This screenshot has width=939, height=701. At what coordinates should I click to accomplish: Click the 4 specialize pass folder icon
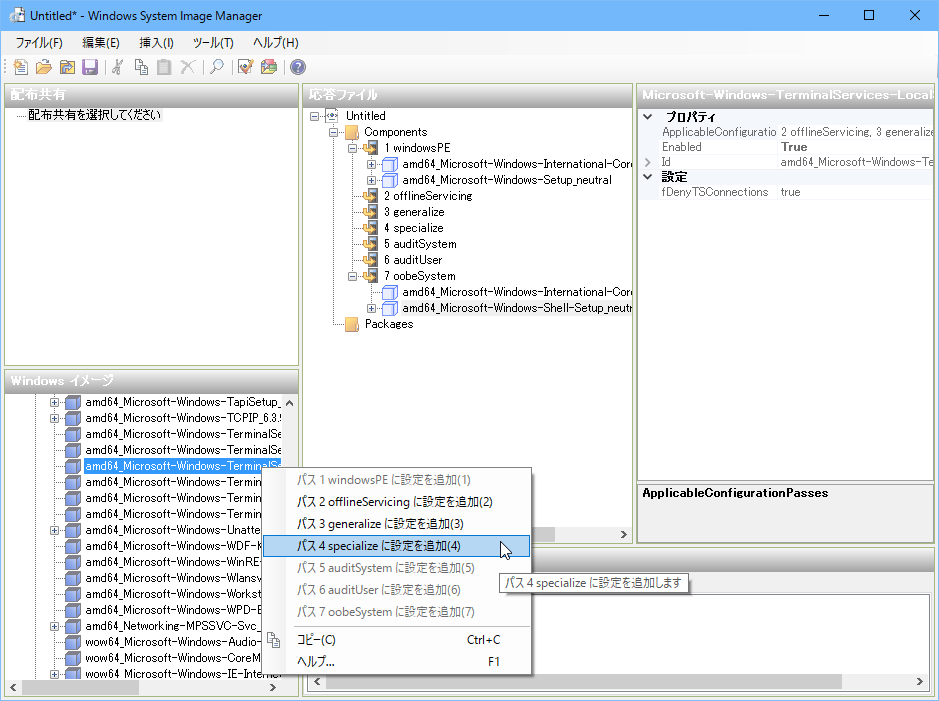tap(371, 228)
